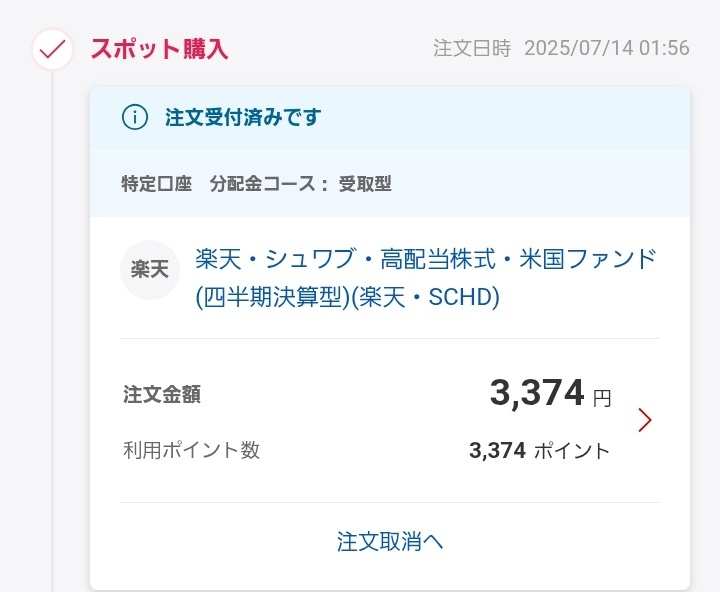Select the 受取型 distribution course value

coord(365,184)
